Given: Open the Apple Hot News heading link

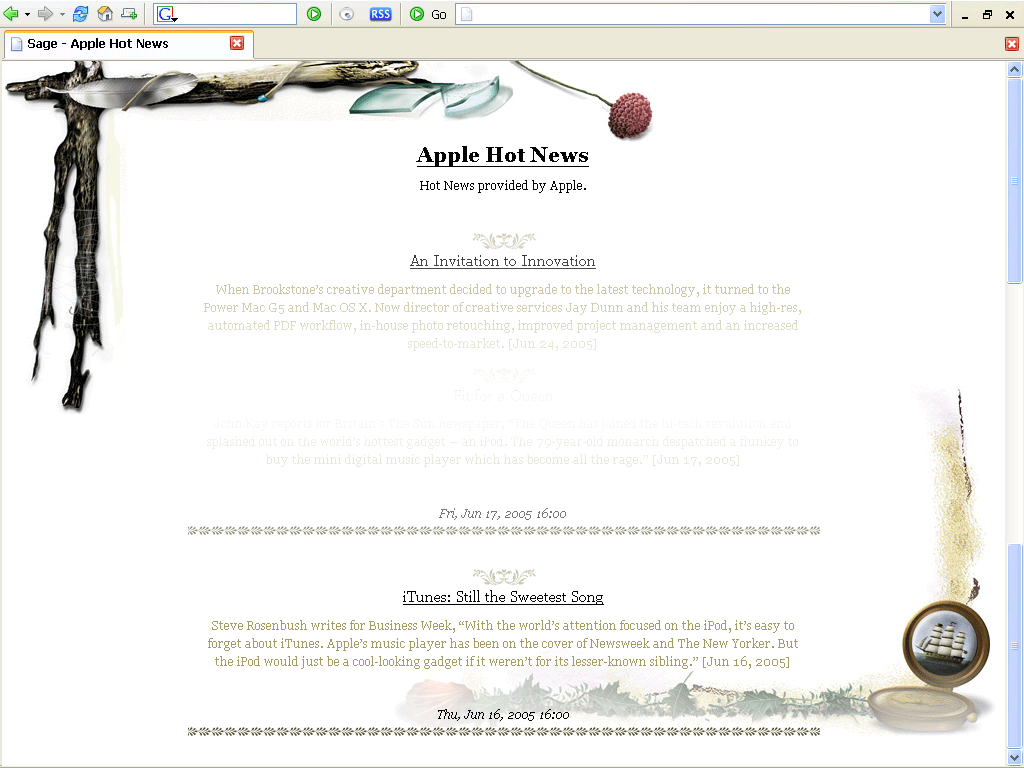Looking at the screenshot, I should (502, 155).
